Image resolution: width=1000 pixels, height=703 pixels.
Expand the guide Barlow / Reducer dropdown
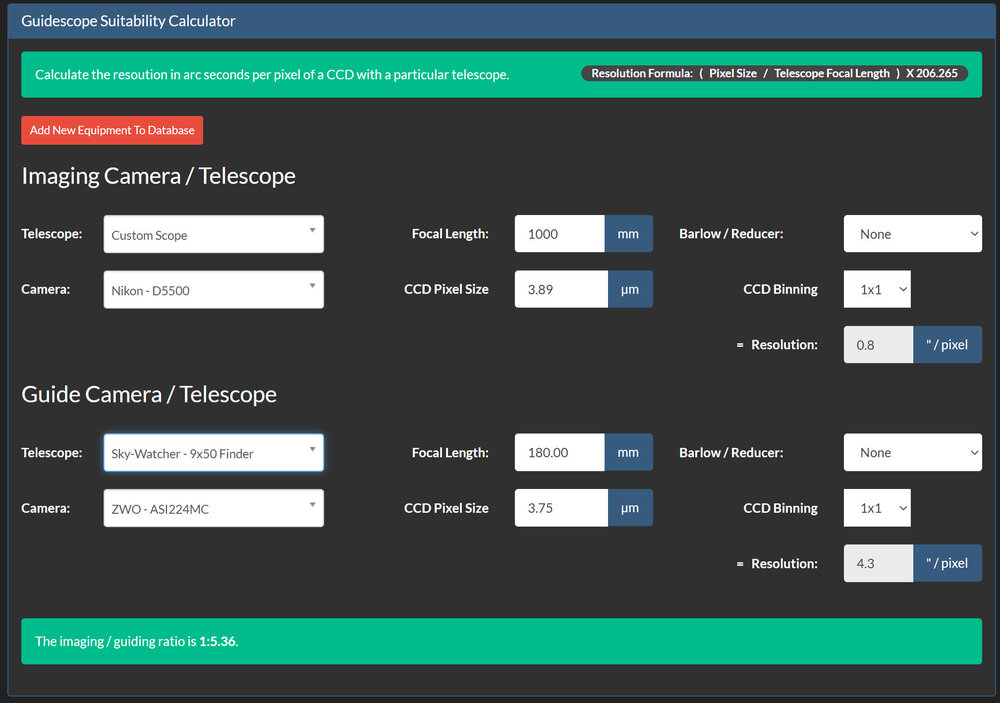click(x=912, y=453)
